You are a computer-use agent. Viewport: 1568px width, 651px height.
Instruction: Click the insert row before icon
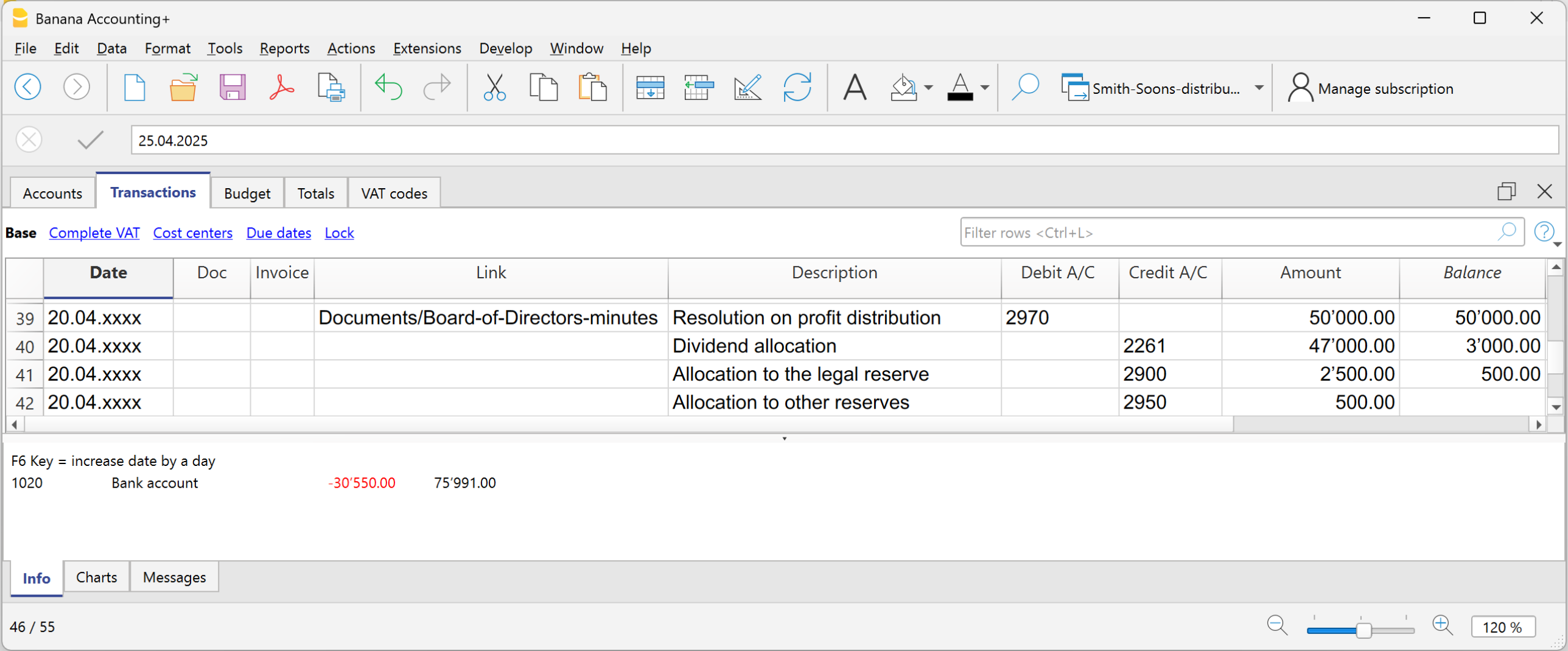coord(699,87)
